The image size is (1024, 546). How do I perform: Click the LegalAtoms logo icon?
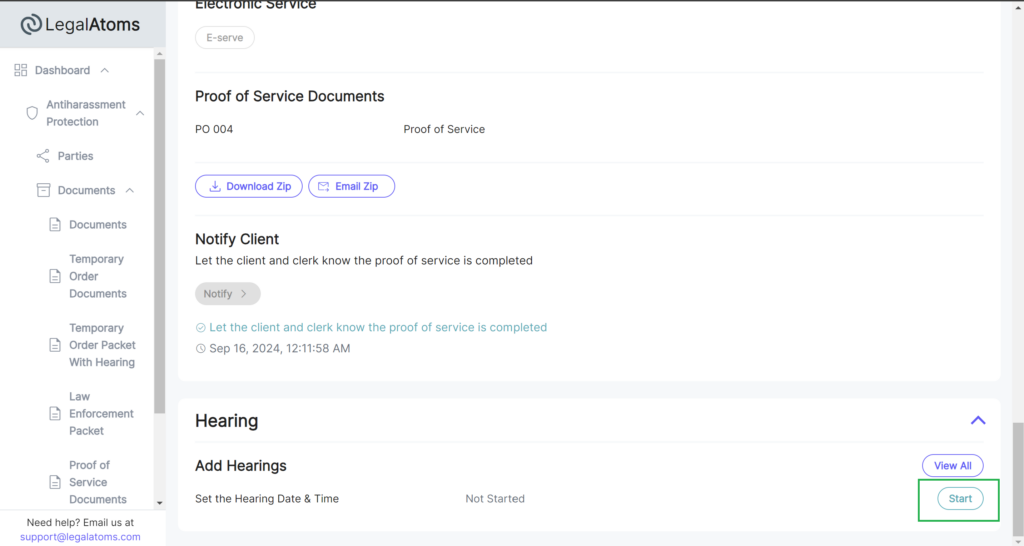tap(31, 25)
